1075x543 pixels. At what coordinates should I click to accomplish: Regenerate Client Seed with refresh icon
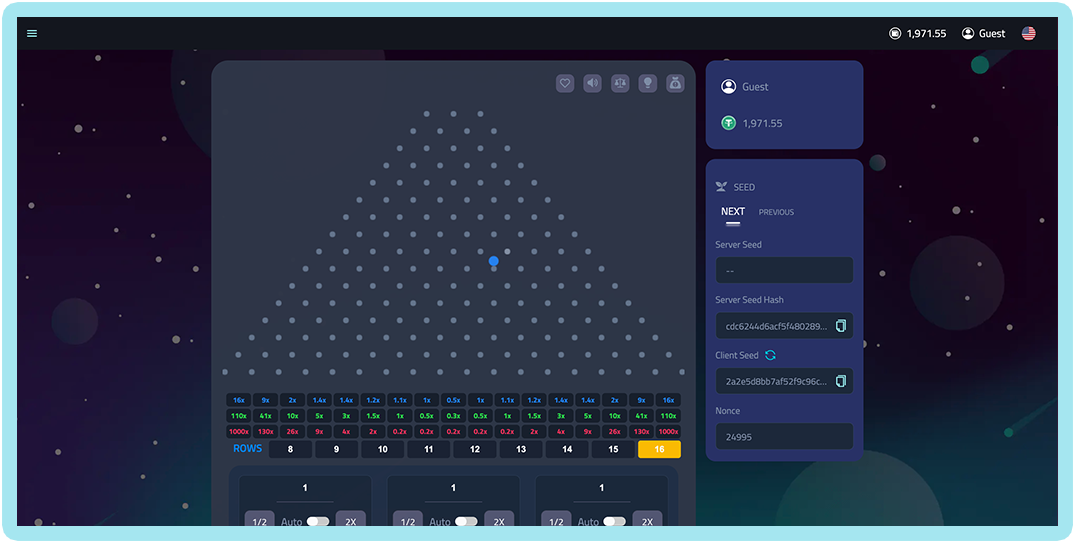[x=771, y=355]
